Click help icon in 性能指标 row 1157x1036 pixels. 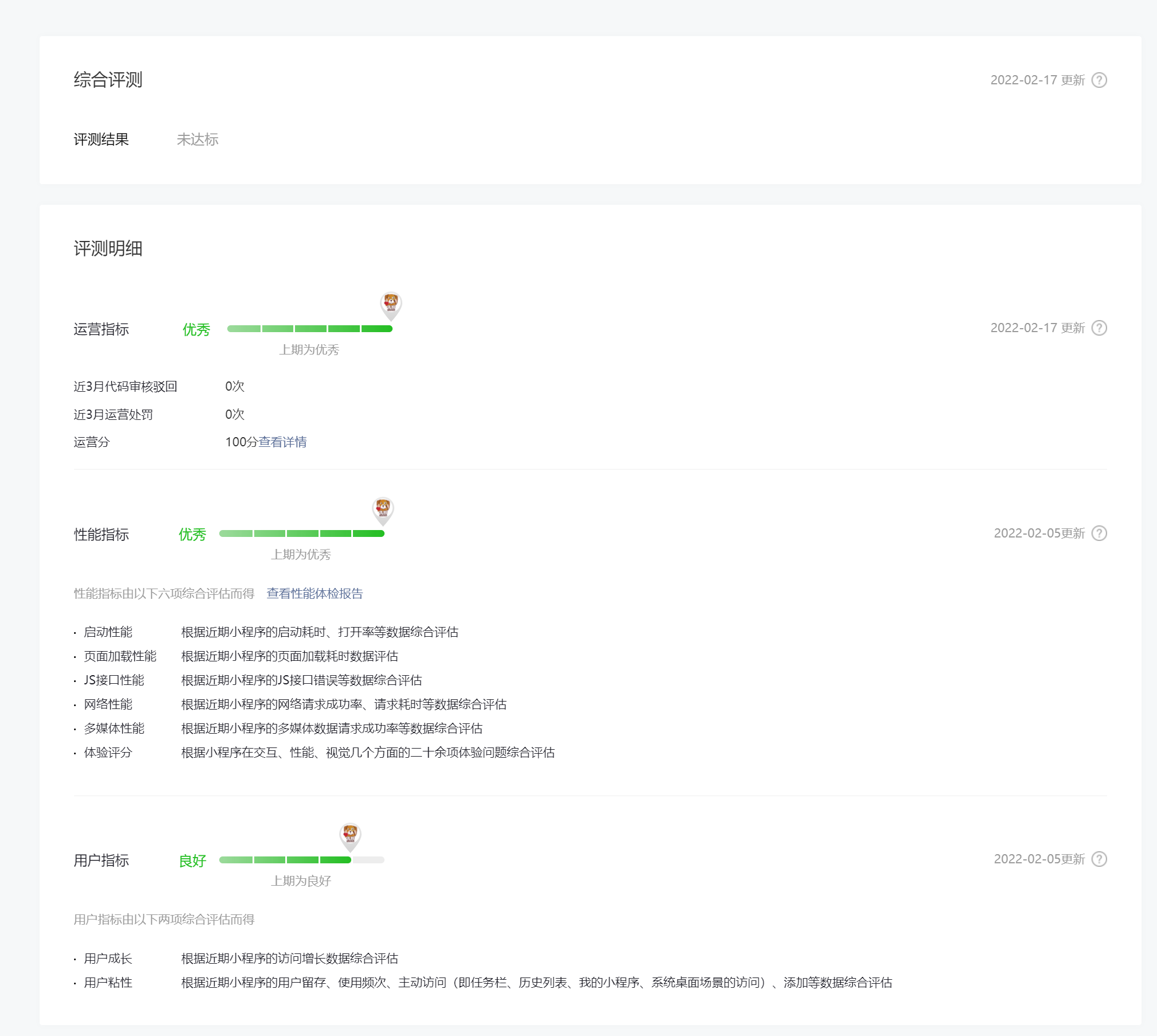(1099, 533)
